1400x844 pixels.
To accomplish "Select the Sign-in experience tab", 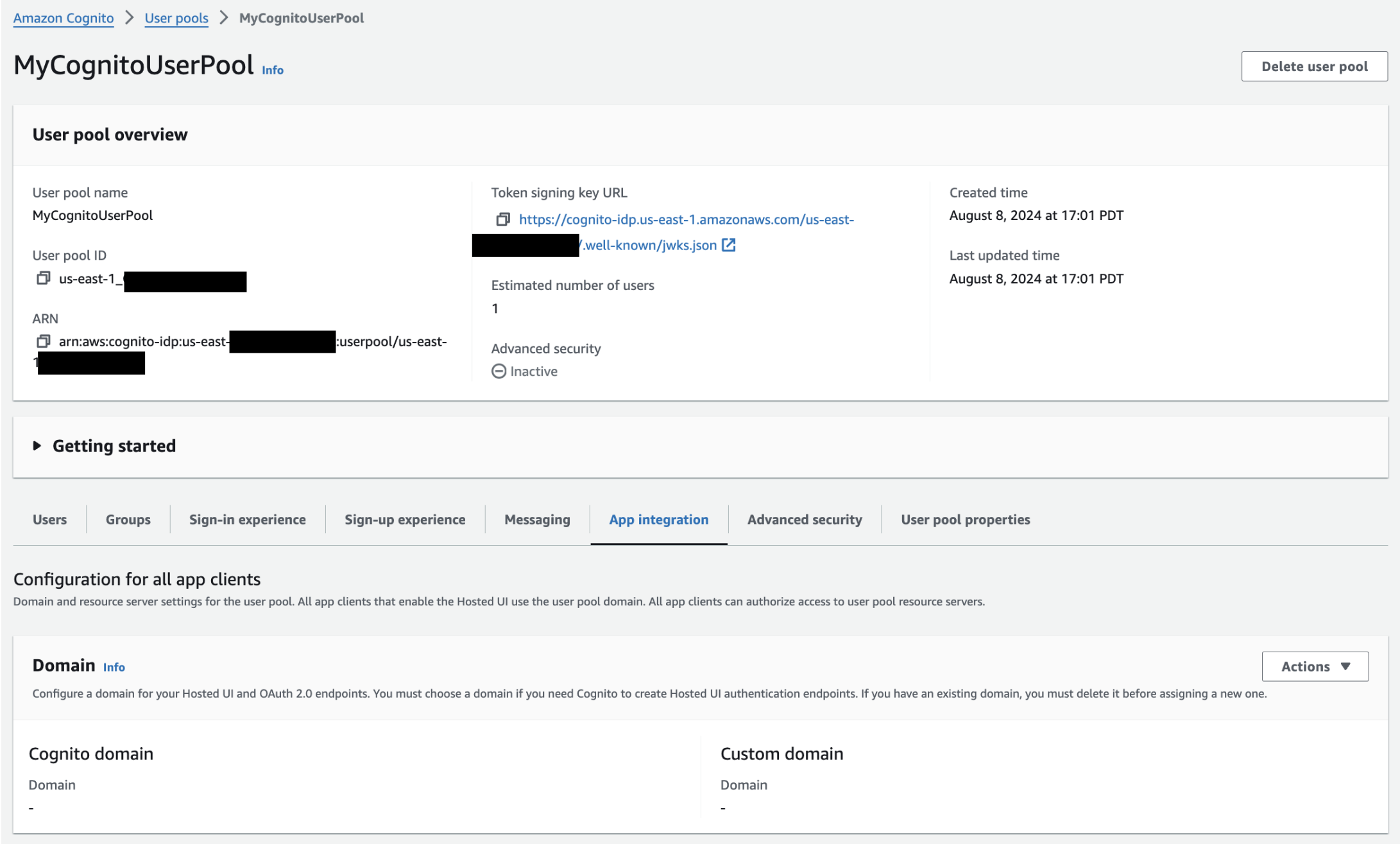I will tap(247, 519).
